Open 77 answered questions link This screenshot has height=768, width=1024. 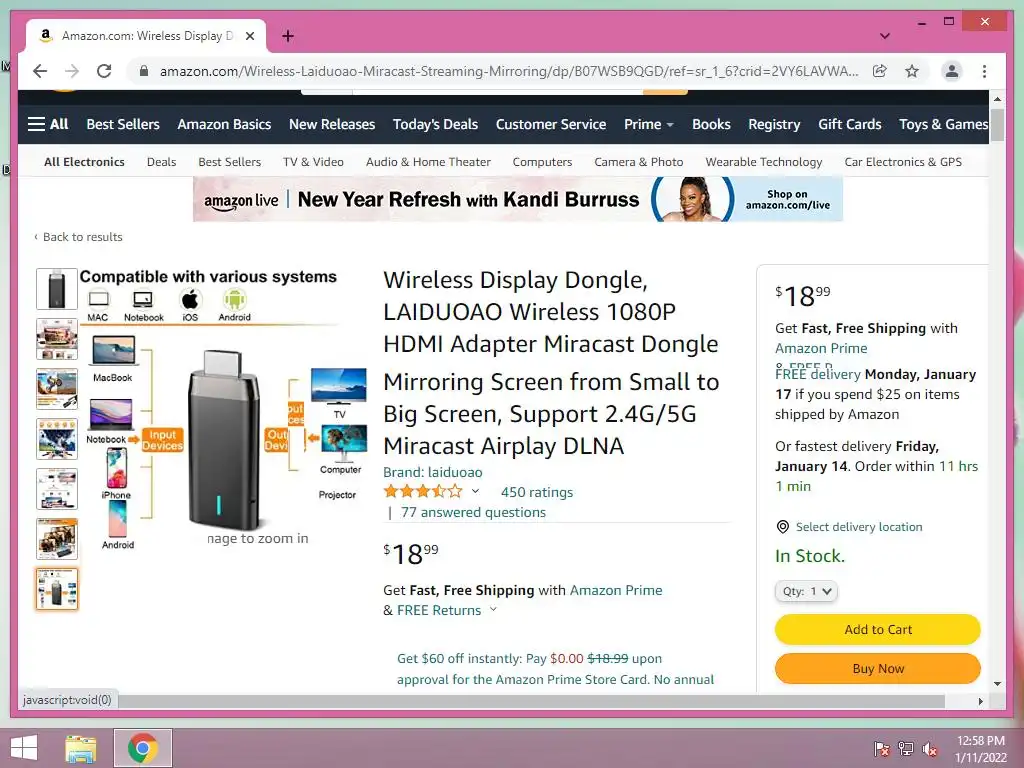(473, 513)
